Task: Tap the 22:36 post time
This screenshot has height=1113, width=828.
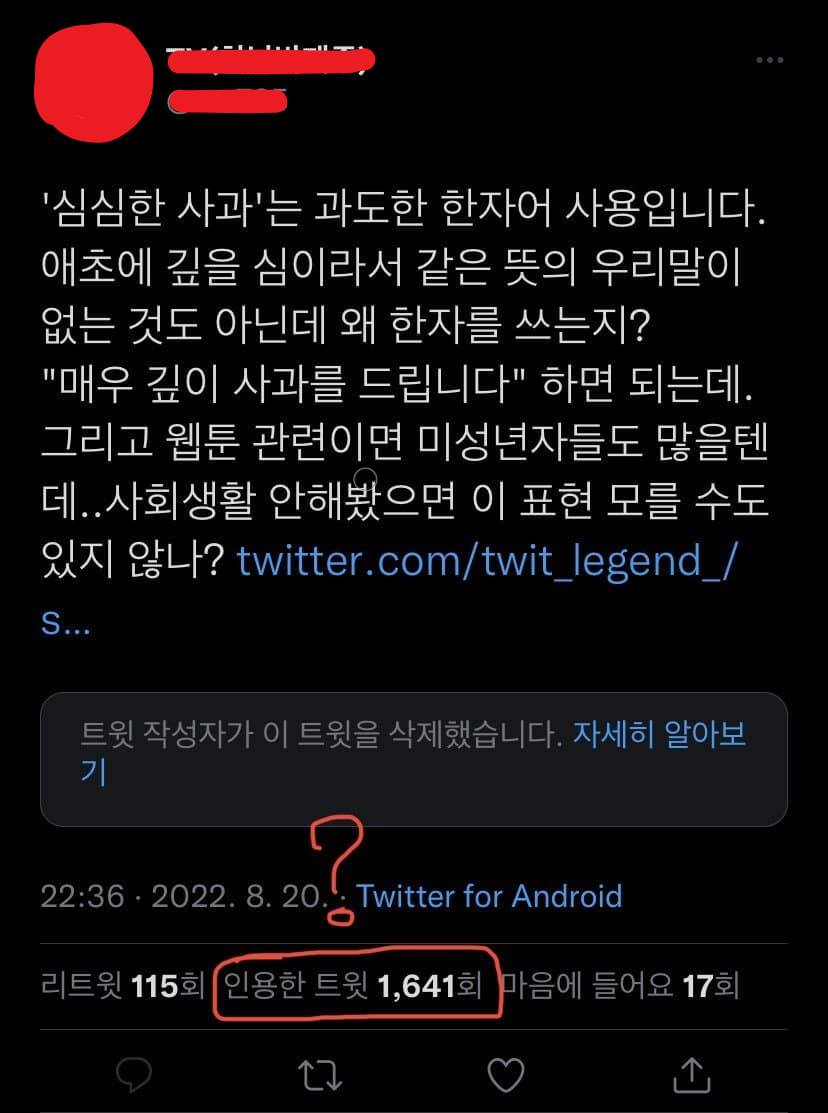Action: click(82, 896)
